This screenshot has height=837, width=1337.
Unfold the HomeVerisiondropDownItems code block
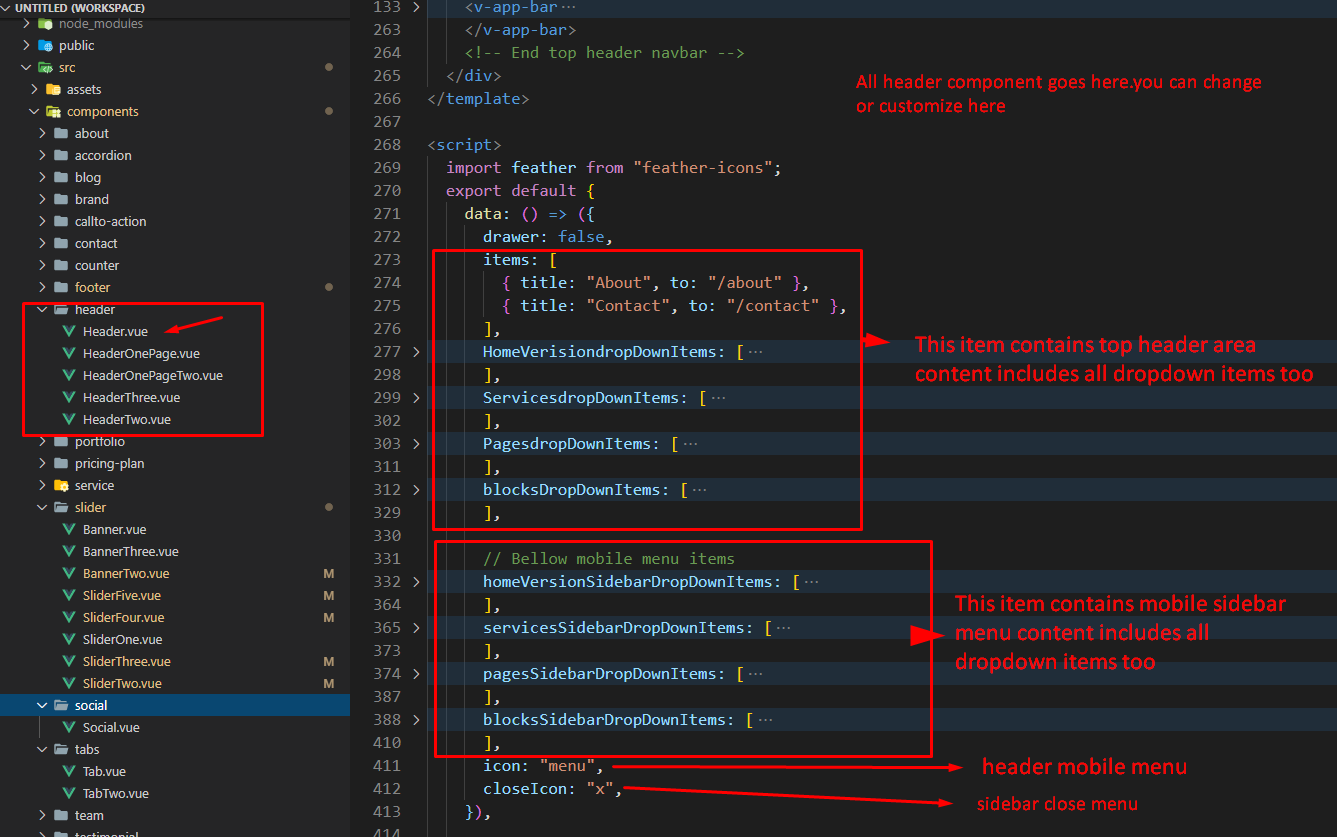tap(417, 352)
